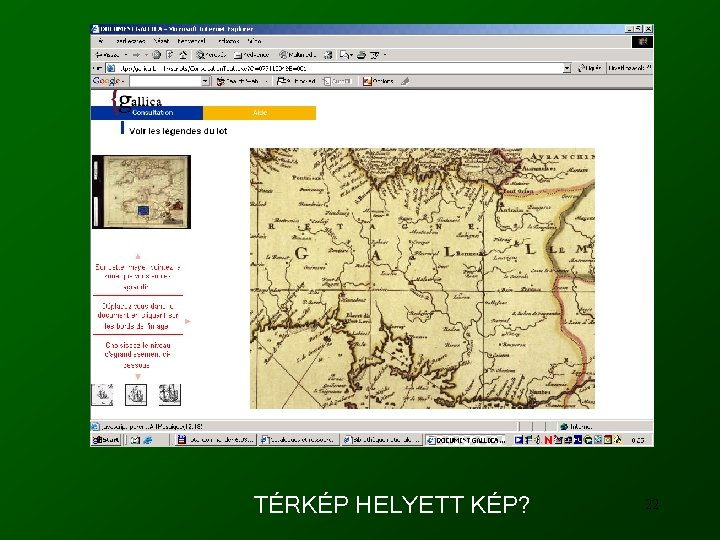Click the Gallica logo

click(137, 100)
